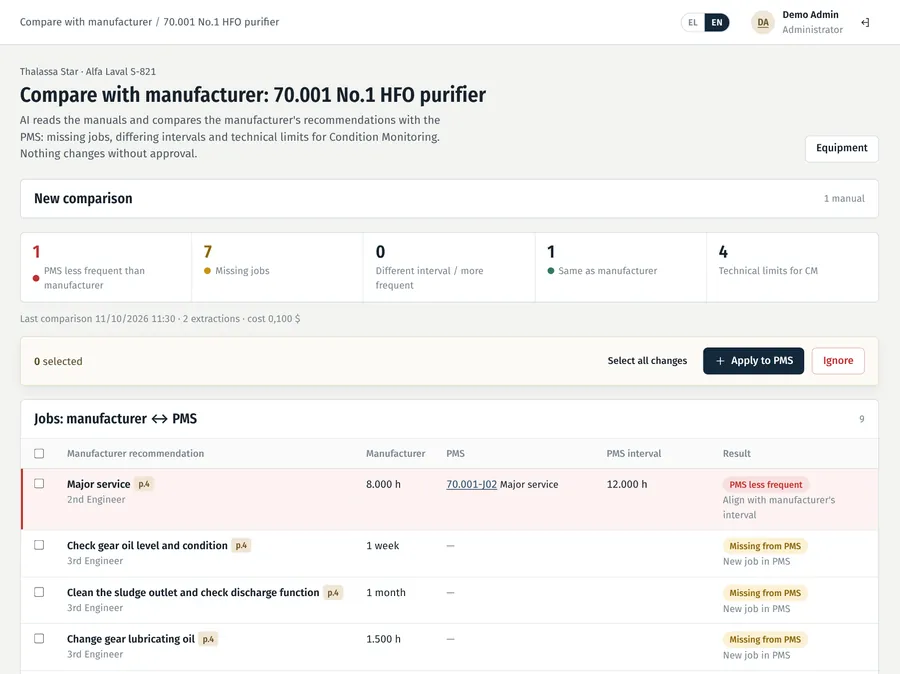Click Missing from PMS badge for gear oil level
Screen dimensions: 900x674
click(765, 546)
